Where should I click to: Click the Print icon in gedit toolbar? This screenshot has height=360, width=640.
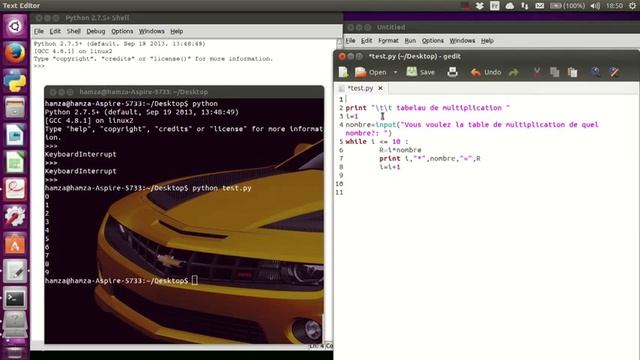click(x=452, y=72)
